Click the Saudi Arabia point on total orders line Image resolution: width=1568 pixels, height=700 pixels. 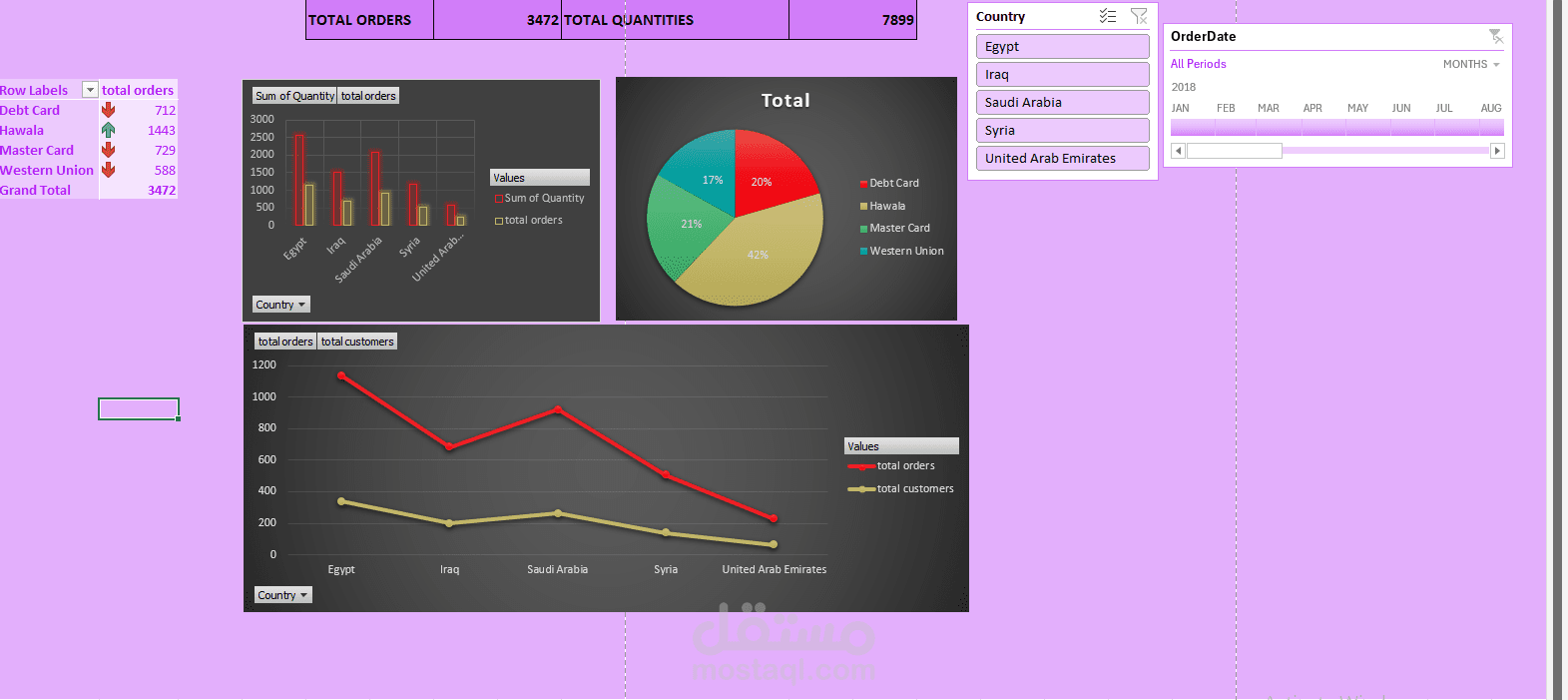click(x=558, y=409)
